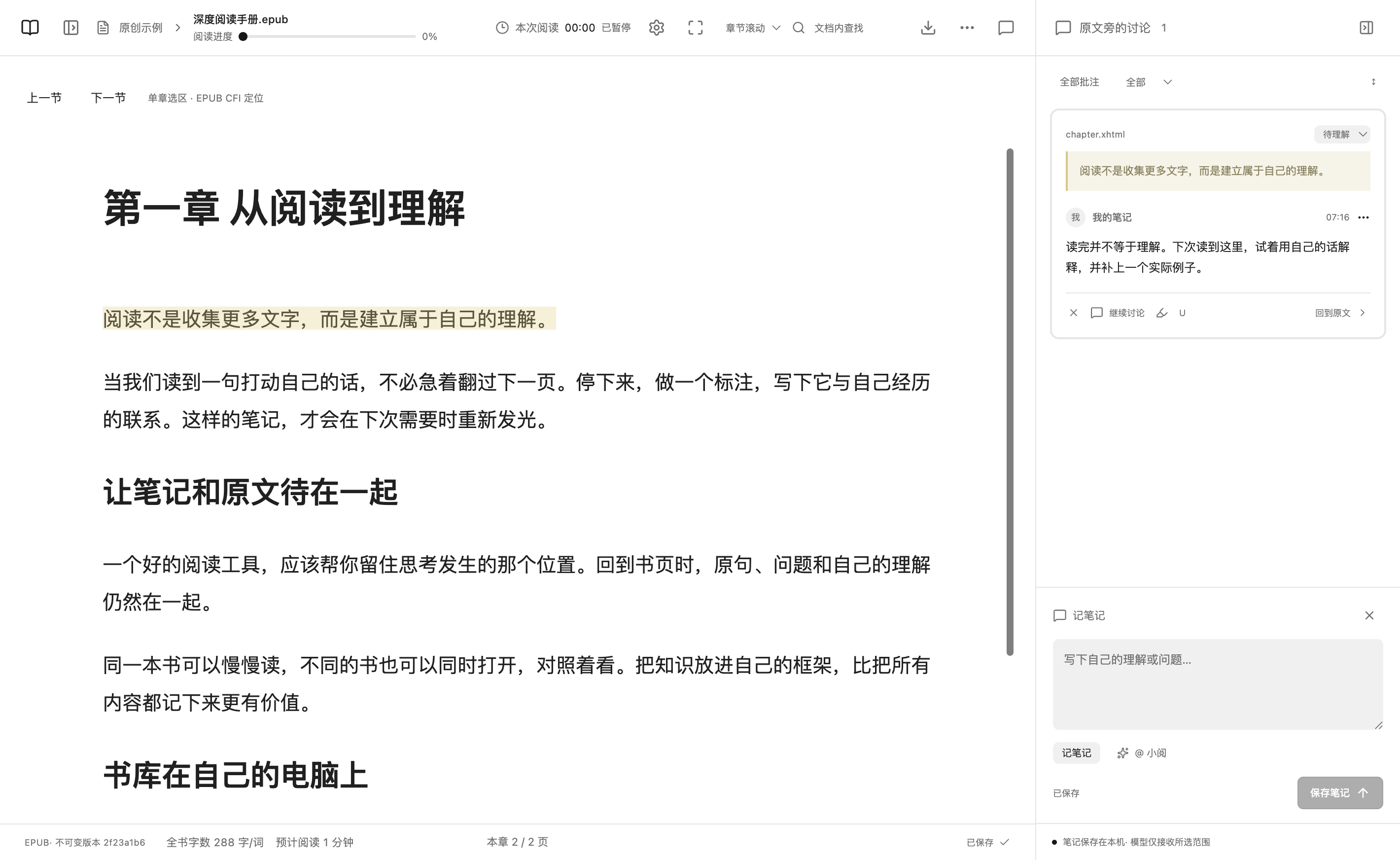Switch to @ 小阅 assistant mode

tap(1142, 753)
